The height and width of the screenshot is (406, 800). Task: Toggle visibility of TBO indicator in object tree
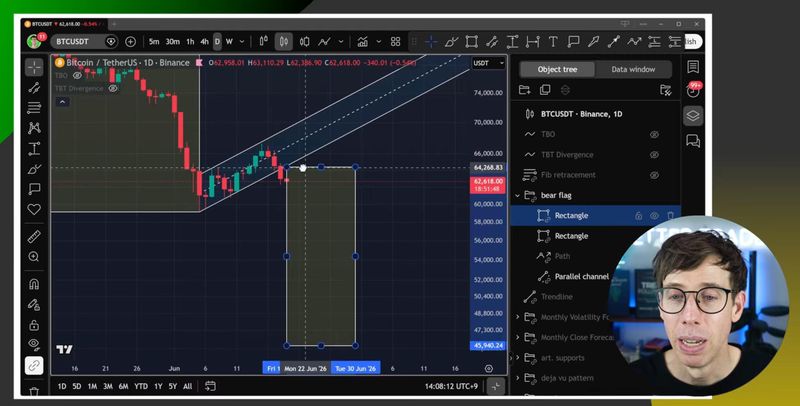click(x=654, y=134)
